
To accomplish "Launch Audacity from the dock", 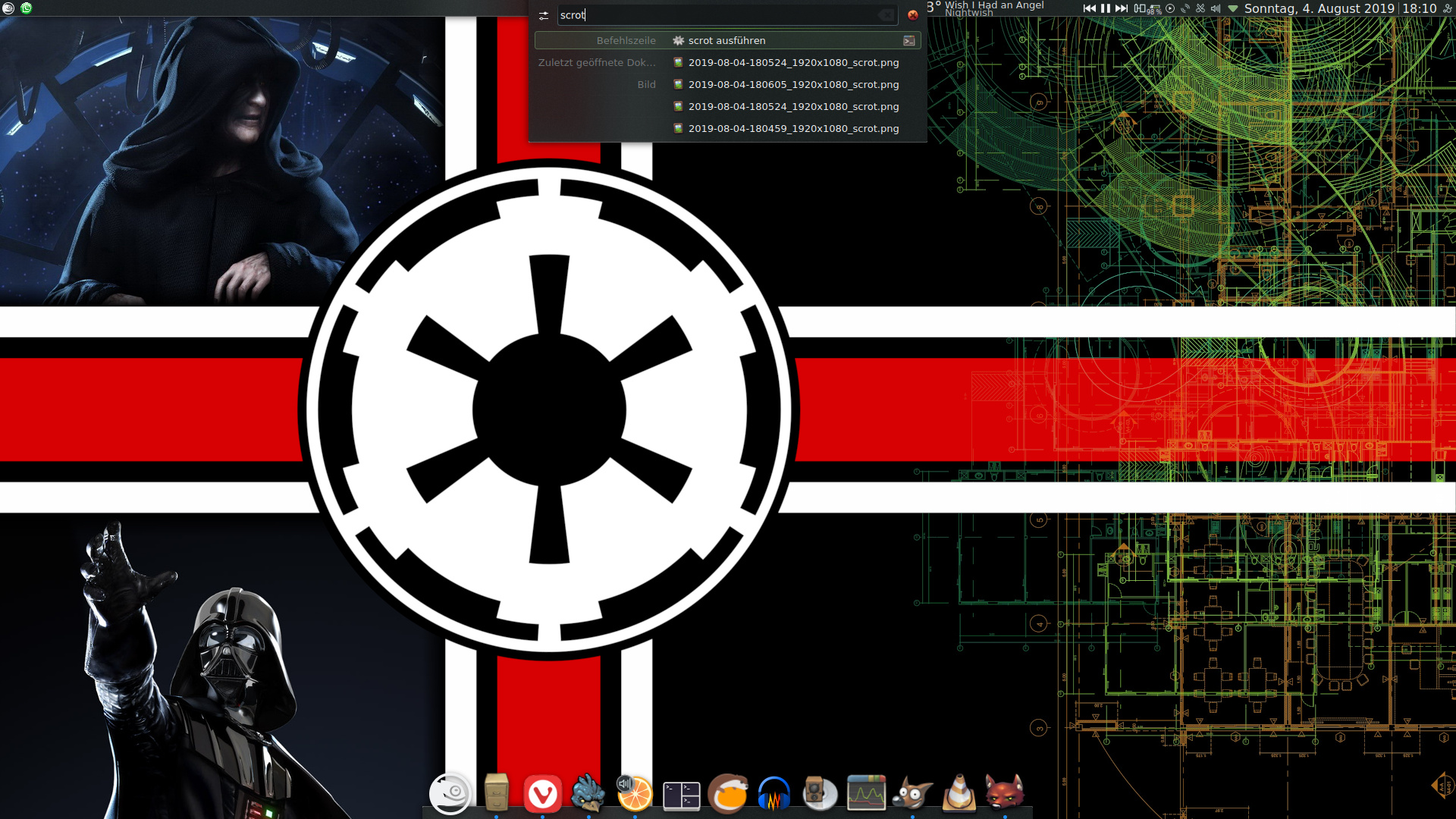I will [773, 794].
